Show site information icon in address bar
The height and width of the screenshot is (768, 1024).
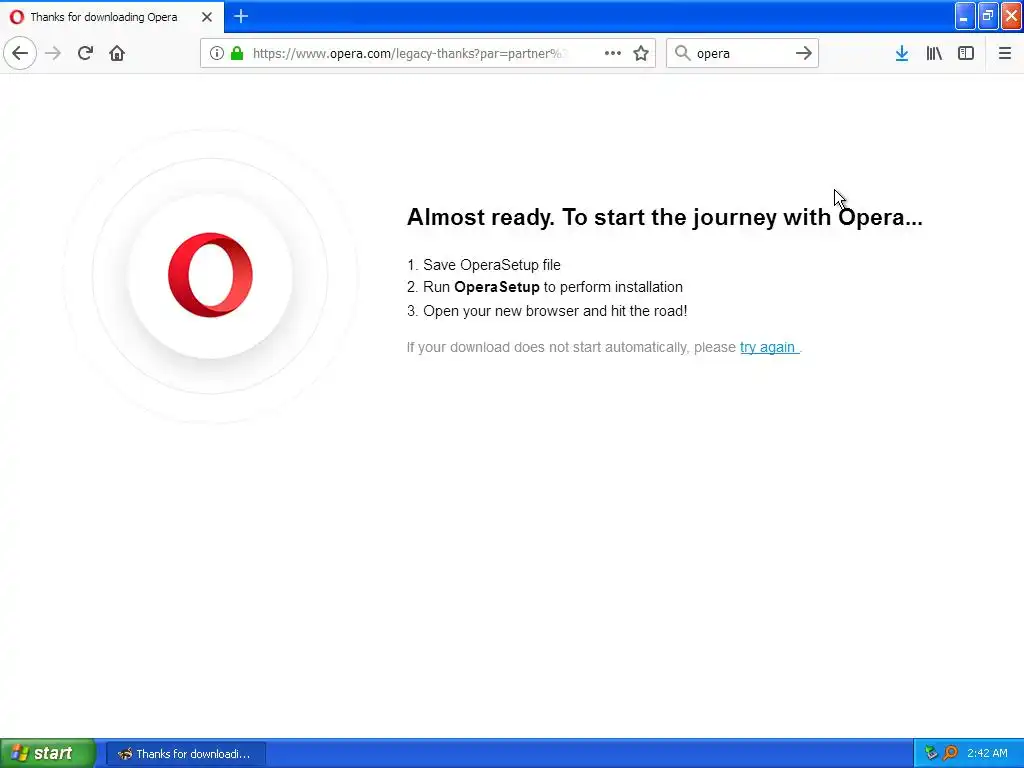click(217, 53)
